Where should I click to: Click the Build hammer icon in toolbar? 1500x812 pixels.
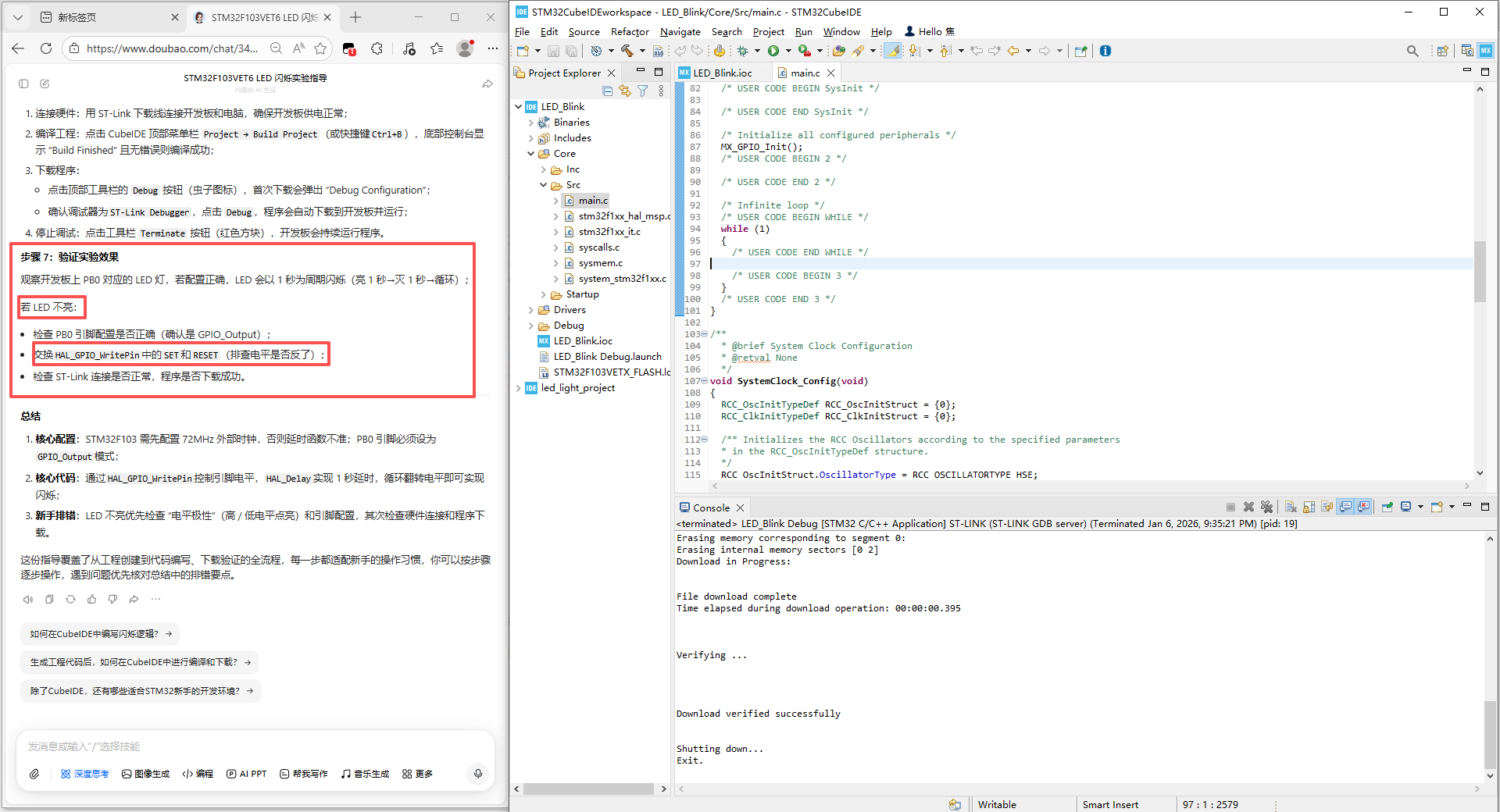click(x=627, y=51)
